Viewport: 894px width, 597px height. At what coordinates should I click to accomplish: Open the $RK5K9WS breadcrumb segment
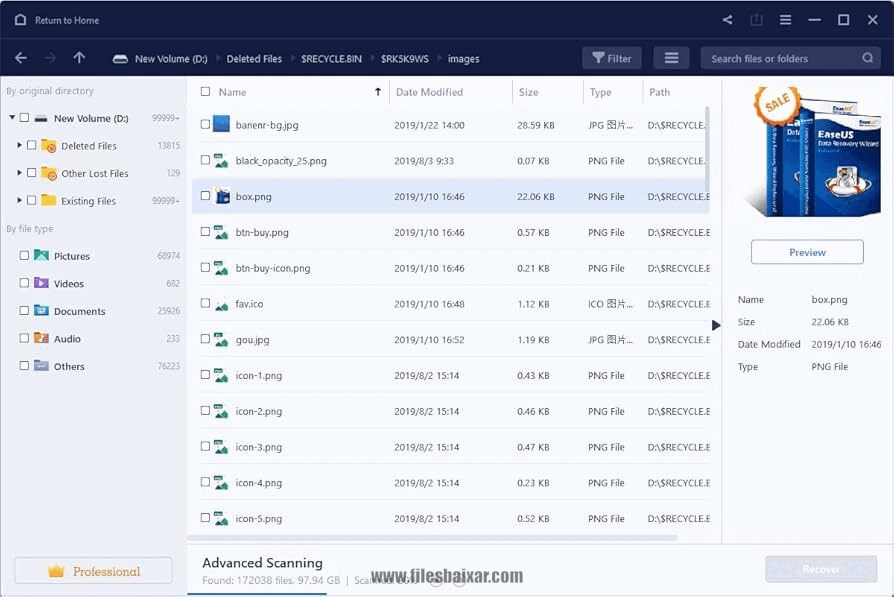[x=405, y=59]
